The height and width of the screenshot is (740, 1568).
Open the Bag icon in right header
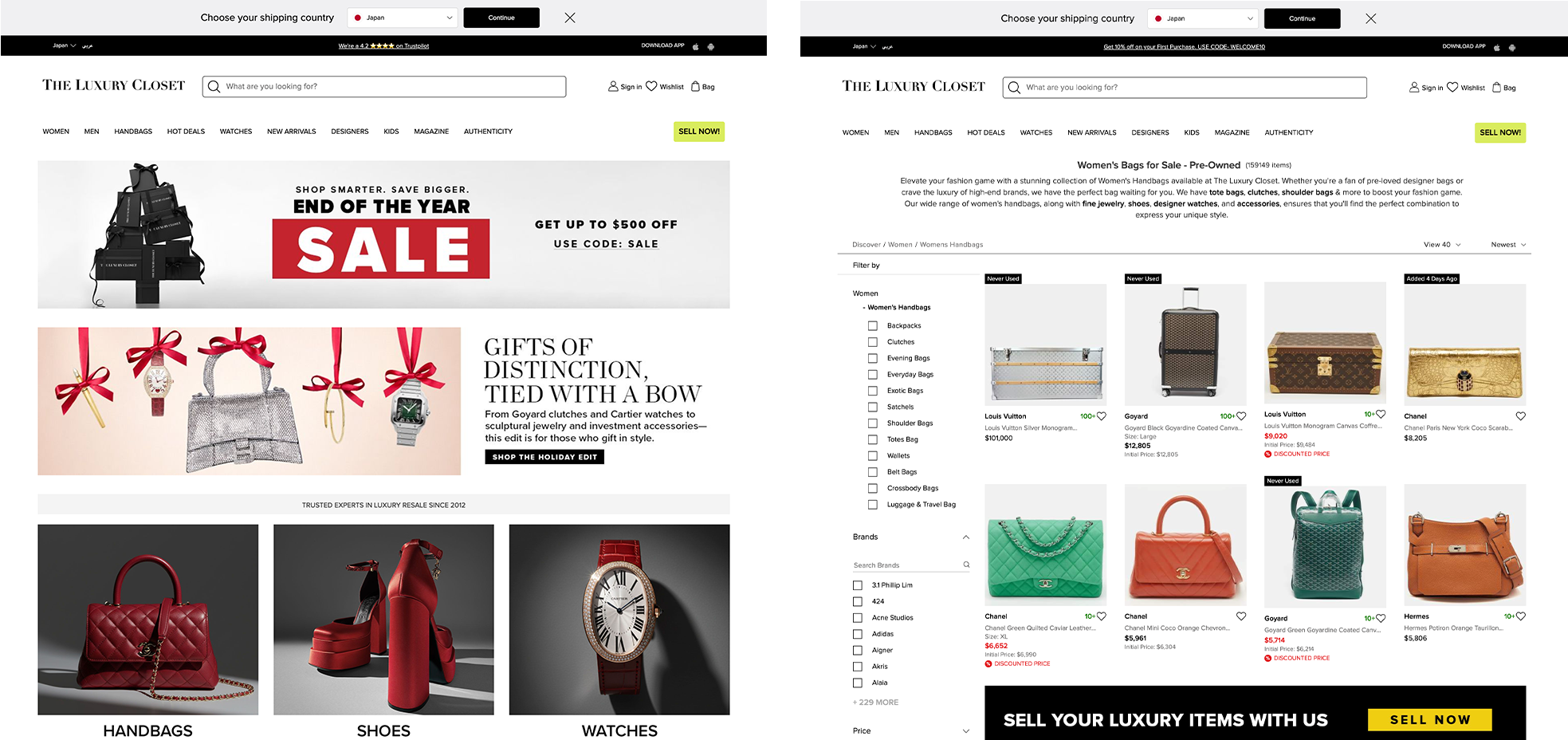1496,88
